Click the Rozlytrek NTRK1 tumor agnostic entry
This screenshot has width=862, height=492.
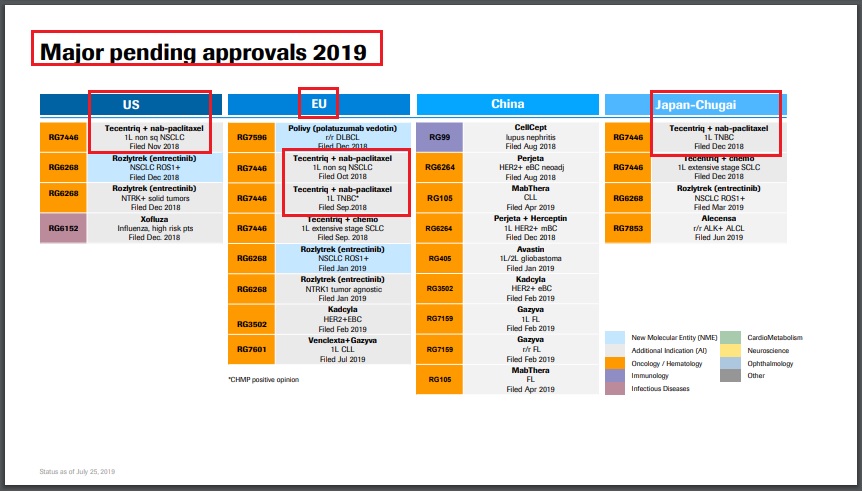(342, 289)
